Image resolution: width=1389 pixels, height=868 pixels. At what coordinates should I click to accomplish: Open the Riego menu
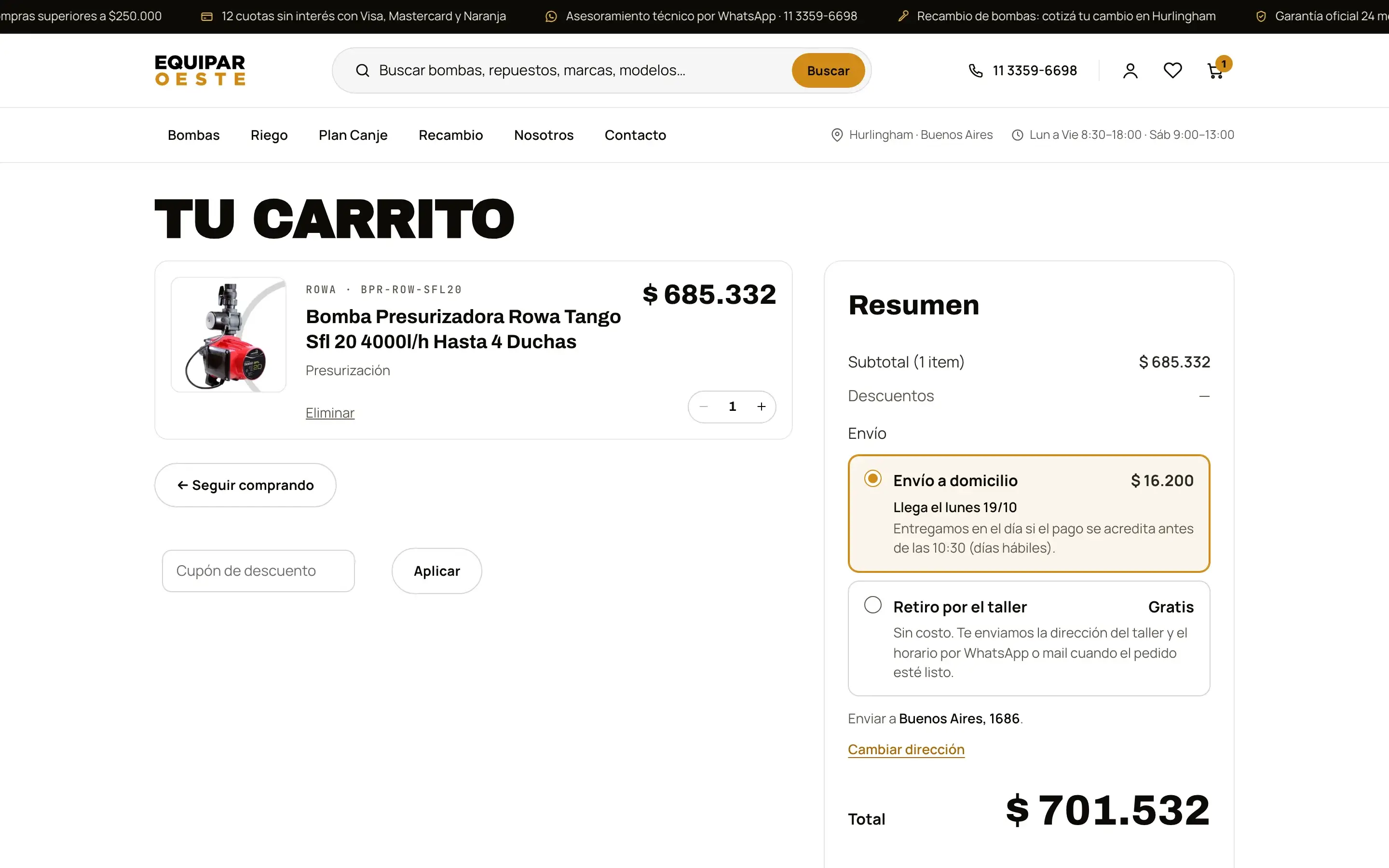tap(269, 135)
